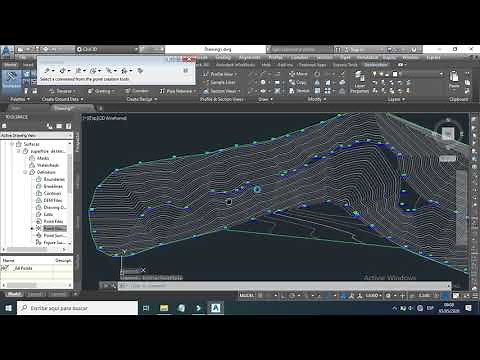Image resolution: width=480 pixels, height=360 pixels.
Task: Open the Active Drawing View dropdown
Action: click(36, 135)
